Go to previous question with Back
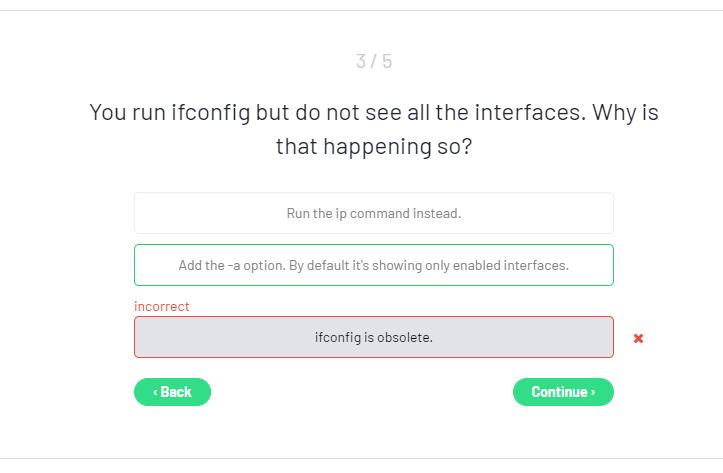The width and height of the screenshot is (723, 473). coord(172,392)
